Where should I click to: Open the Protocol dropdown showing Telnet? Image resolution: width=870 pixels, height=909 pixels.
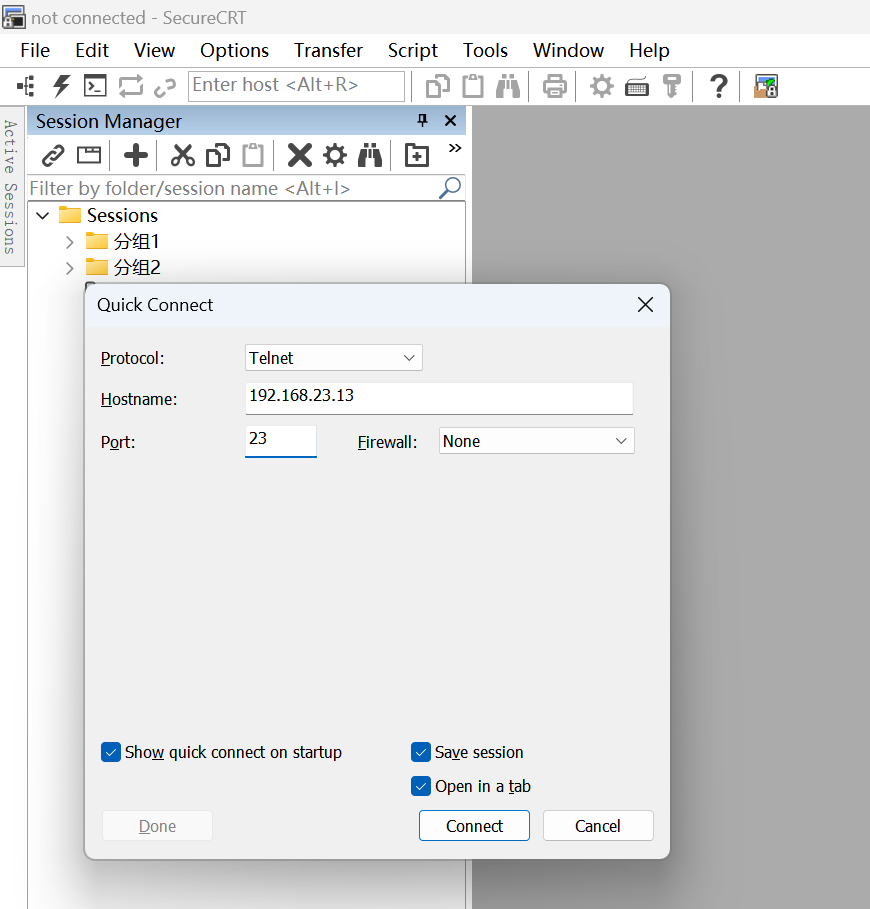[334, 358]
